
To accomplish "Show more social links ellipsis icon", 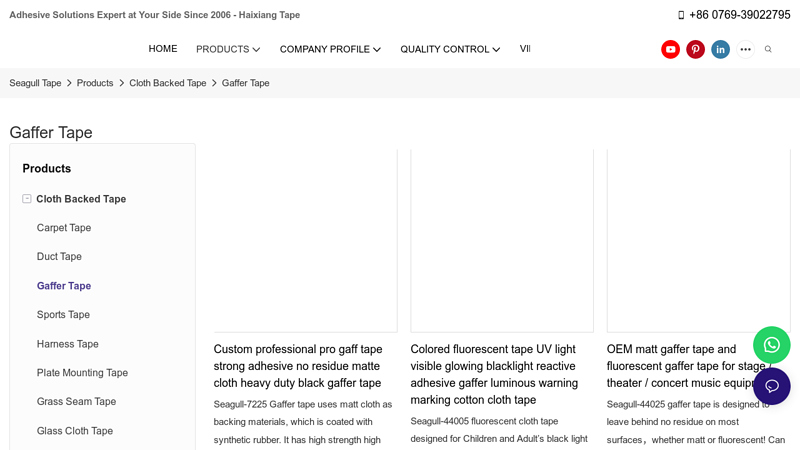I will coord(745,49).
